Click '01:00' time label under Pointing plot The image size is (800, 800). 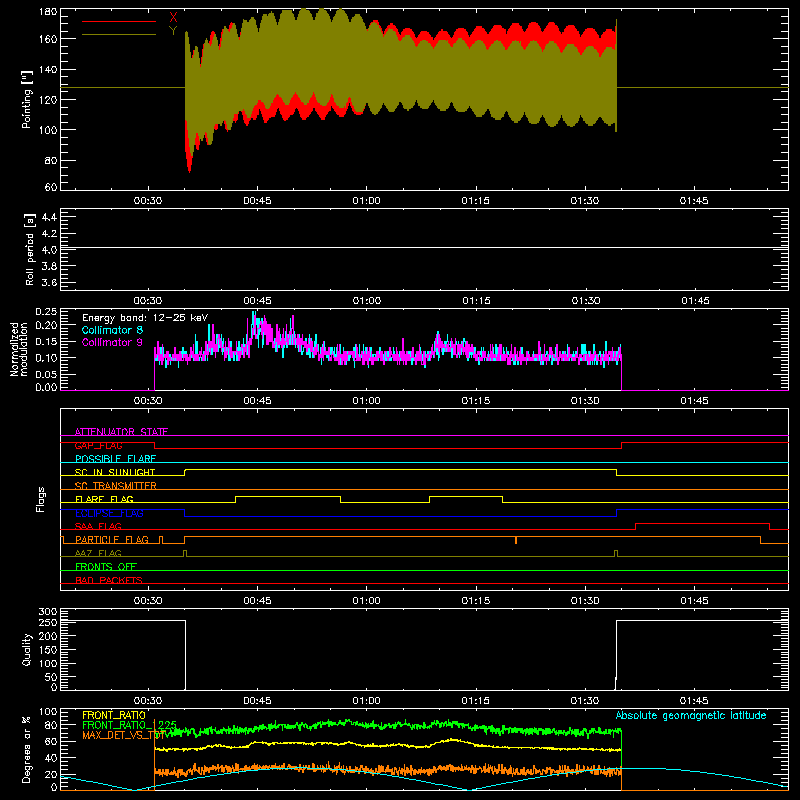[x=366, y=201]
